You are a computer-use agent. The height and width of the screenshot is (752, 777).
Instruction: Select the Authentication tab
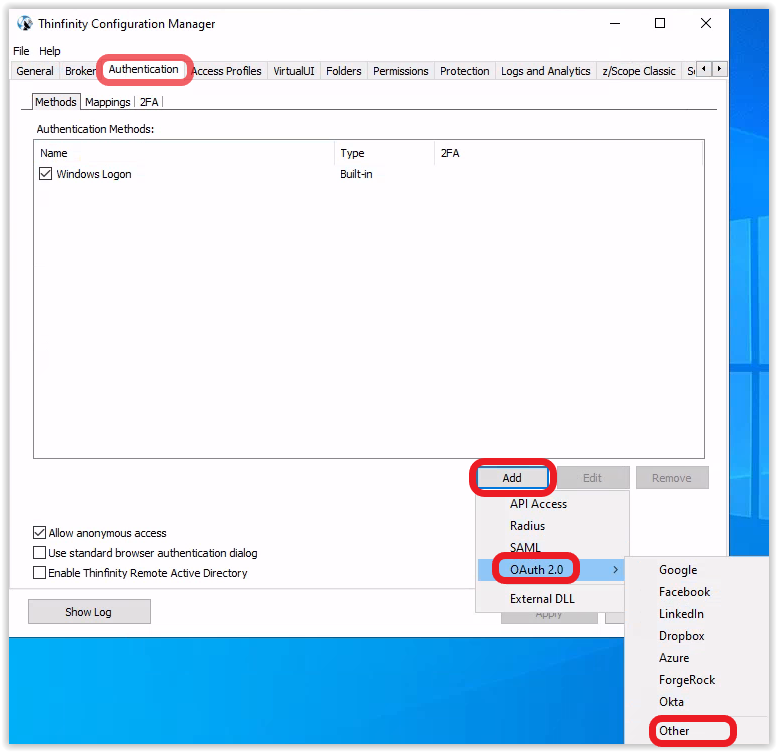143,69
